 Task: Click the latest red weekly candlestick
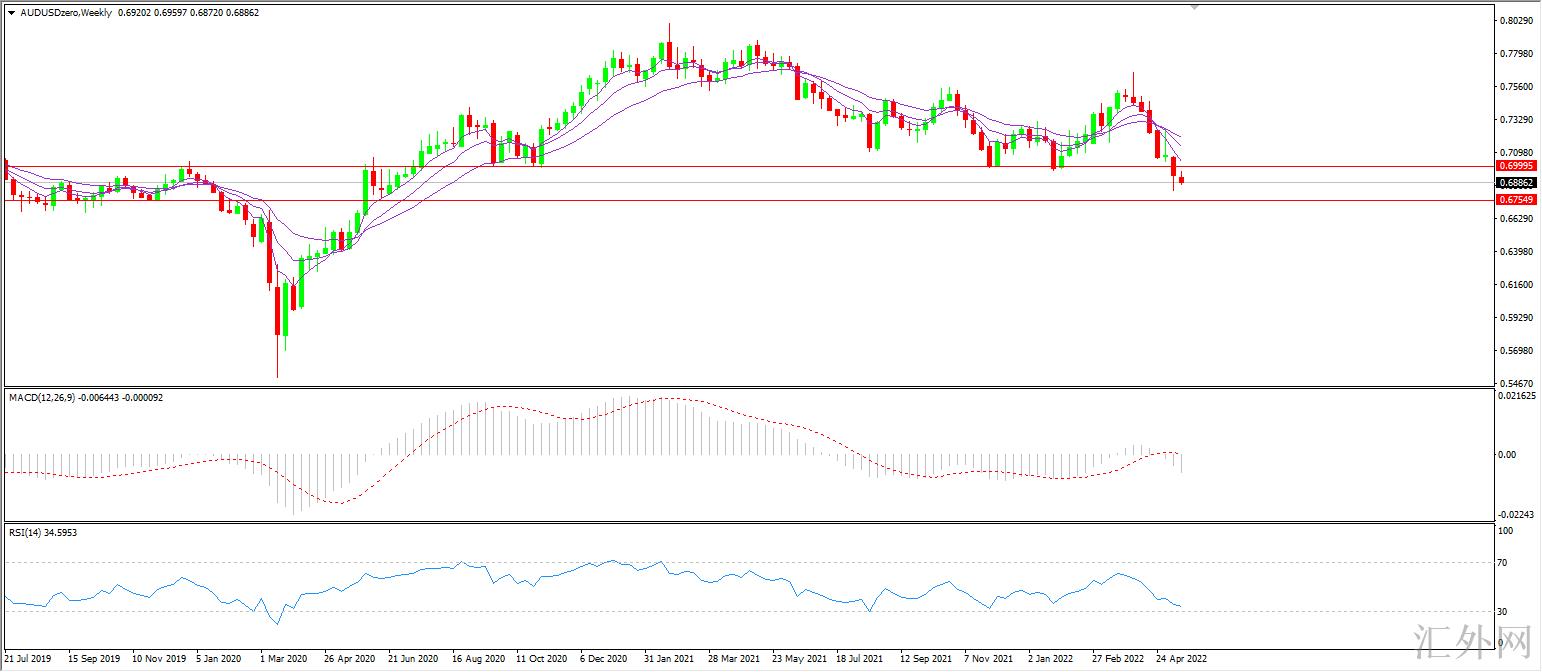click(x=1182, y=180)
